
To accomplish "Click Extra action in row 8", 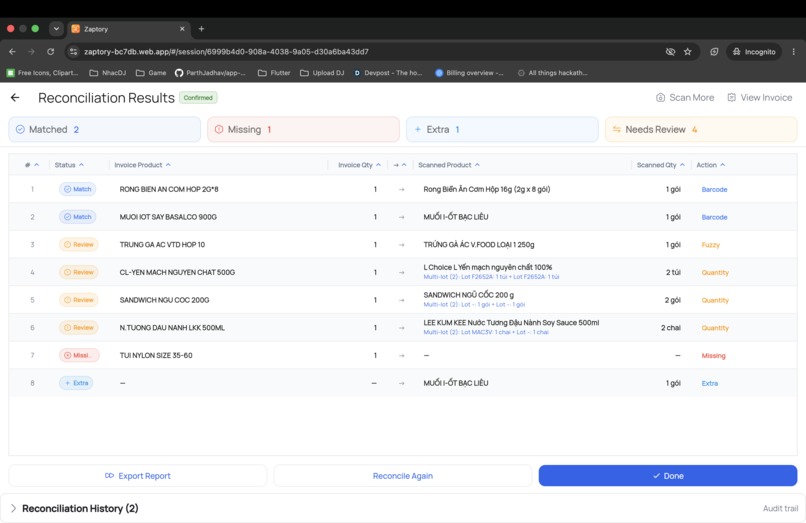I will [710, 384].
